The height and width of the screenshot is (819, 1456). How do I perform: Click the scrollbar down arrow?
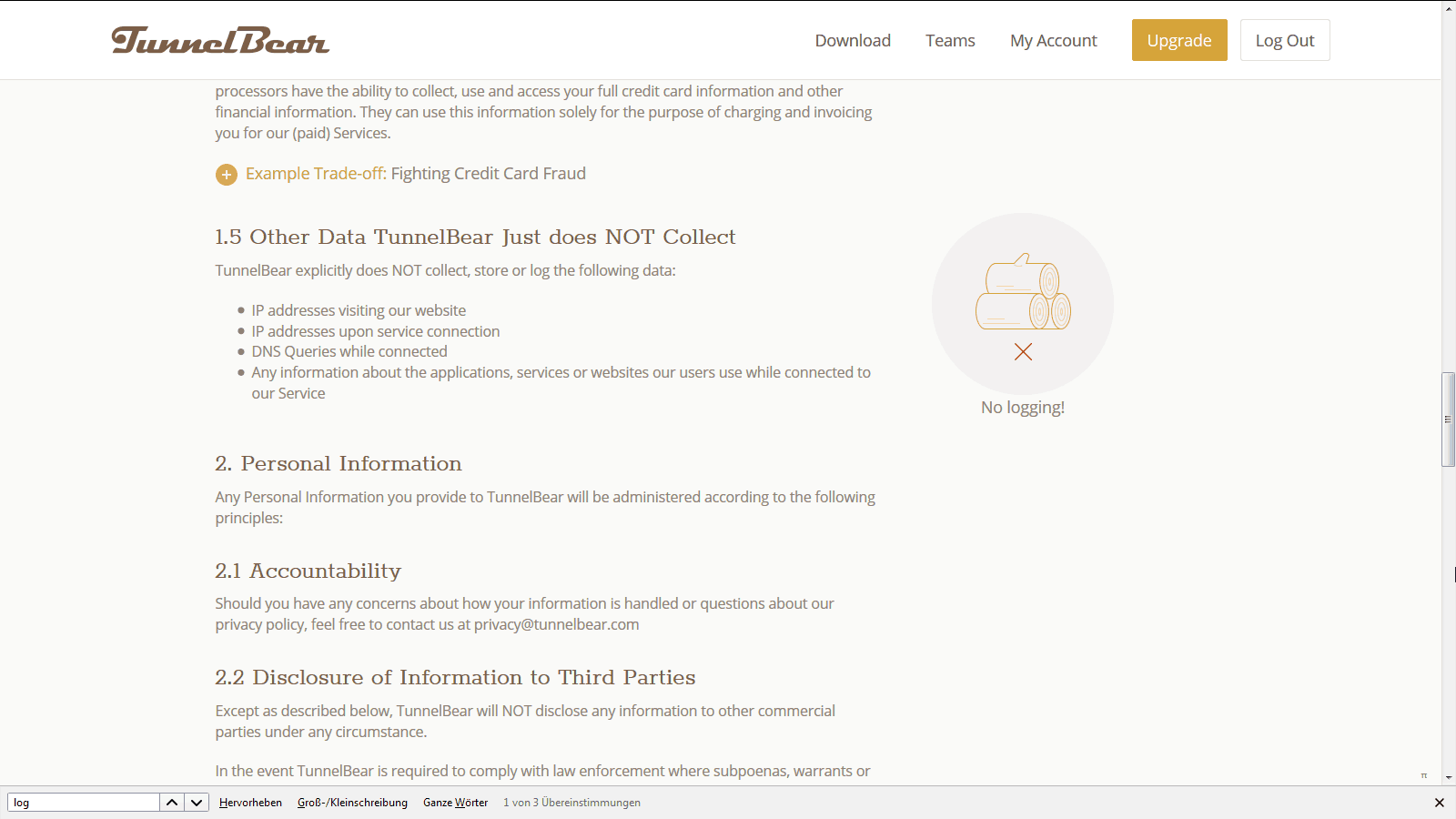[1448, 778]
